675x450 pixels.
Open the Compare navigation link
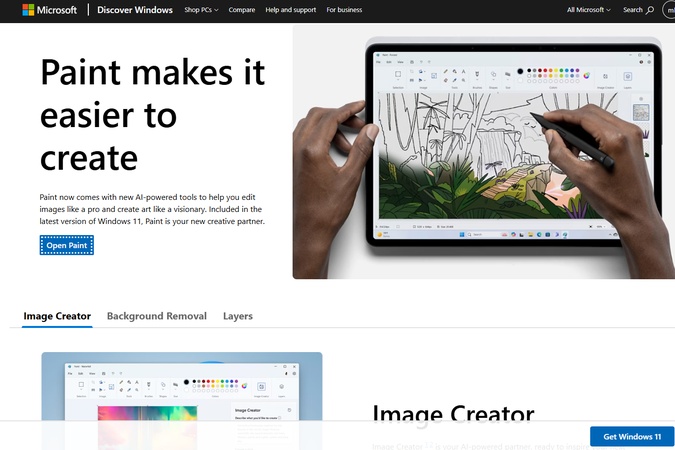(242, 9)
